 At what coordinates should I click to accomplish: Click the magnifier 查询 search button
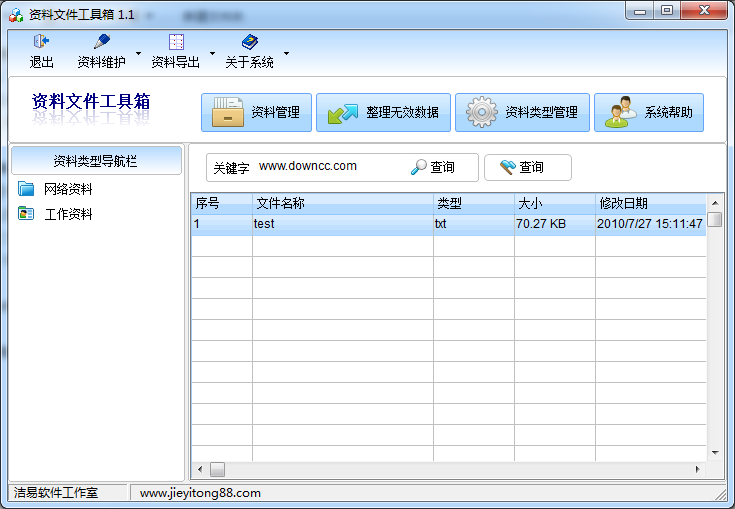[433, 168]
